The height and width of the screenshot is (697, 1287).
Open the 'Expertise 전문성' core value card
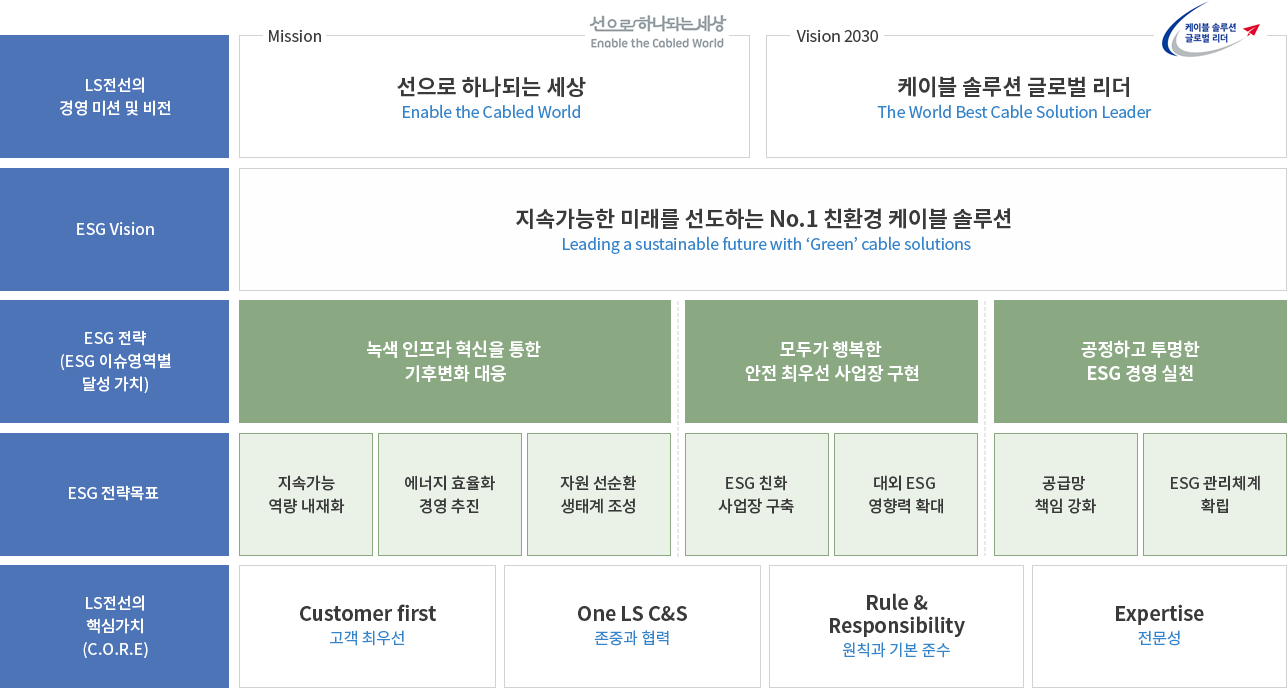point(1159,626)
